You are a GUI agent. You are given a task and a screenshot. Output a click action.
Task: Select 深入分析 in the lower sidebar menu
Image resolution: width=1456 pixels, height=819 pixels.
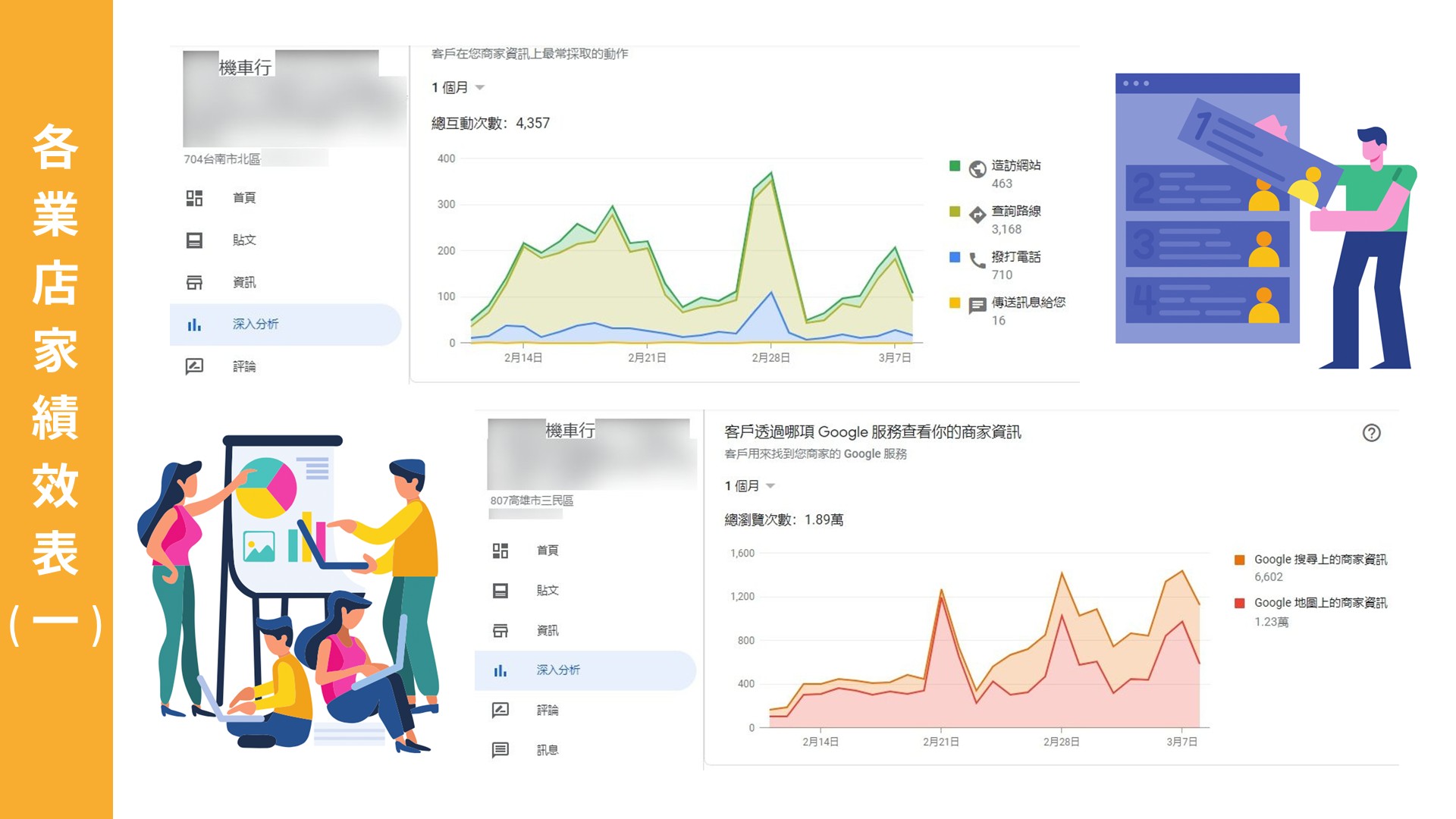[558, 670]
